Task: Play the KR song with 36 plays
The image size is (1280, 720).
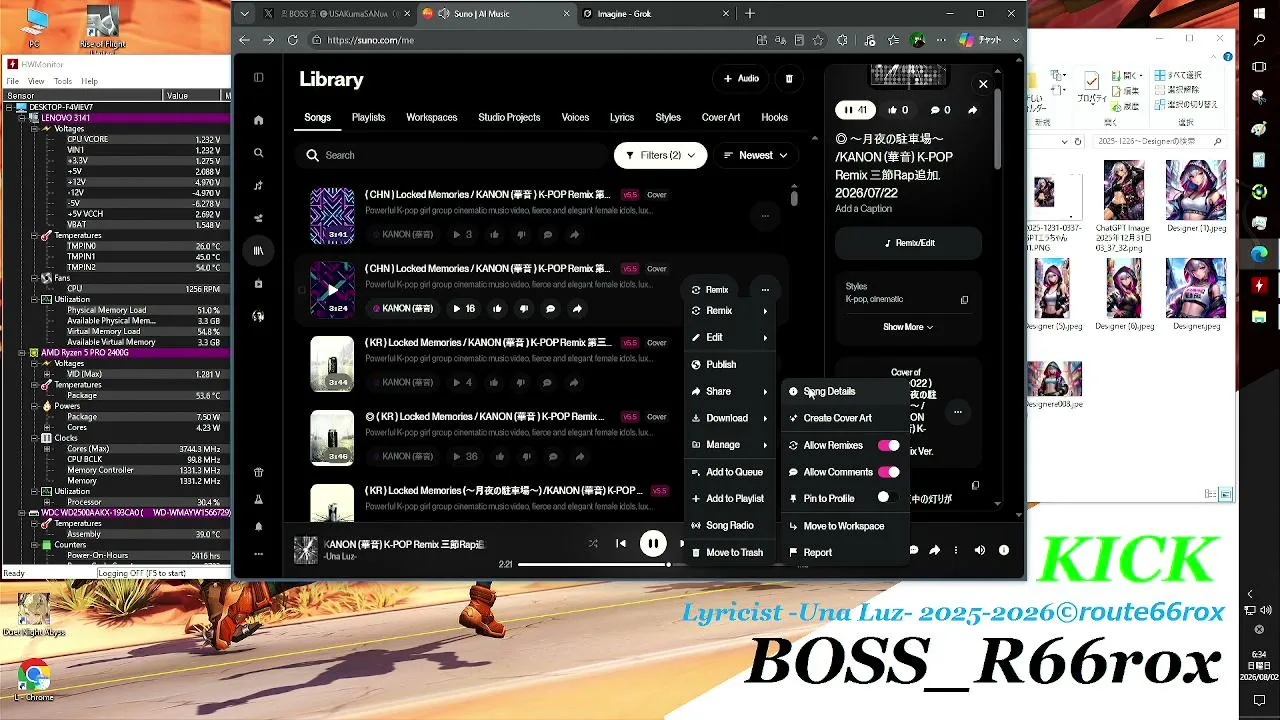Action: click(x=456, y=456)
